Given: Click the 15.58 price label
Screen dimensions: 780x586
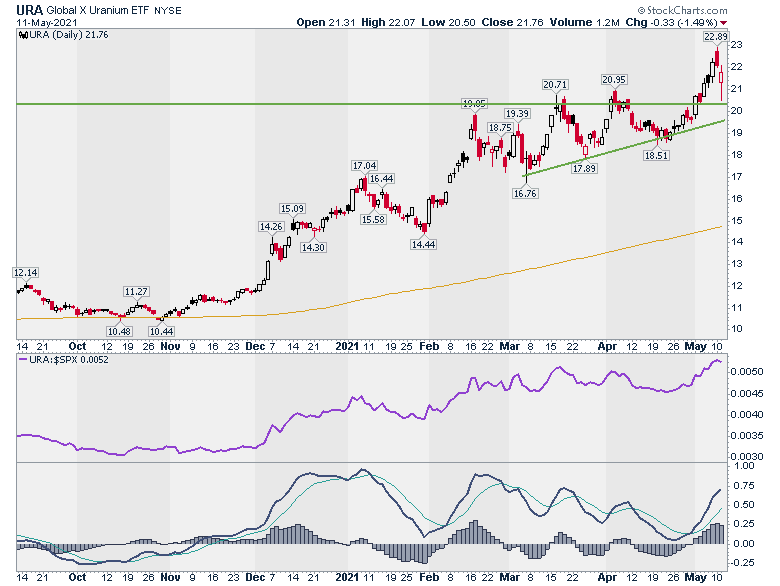Looking at the screenshot, I should tap(373, 219).
